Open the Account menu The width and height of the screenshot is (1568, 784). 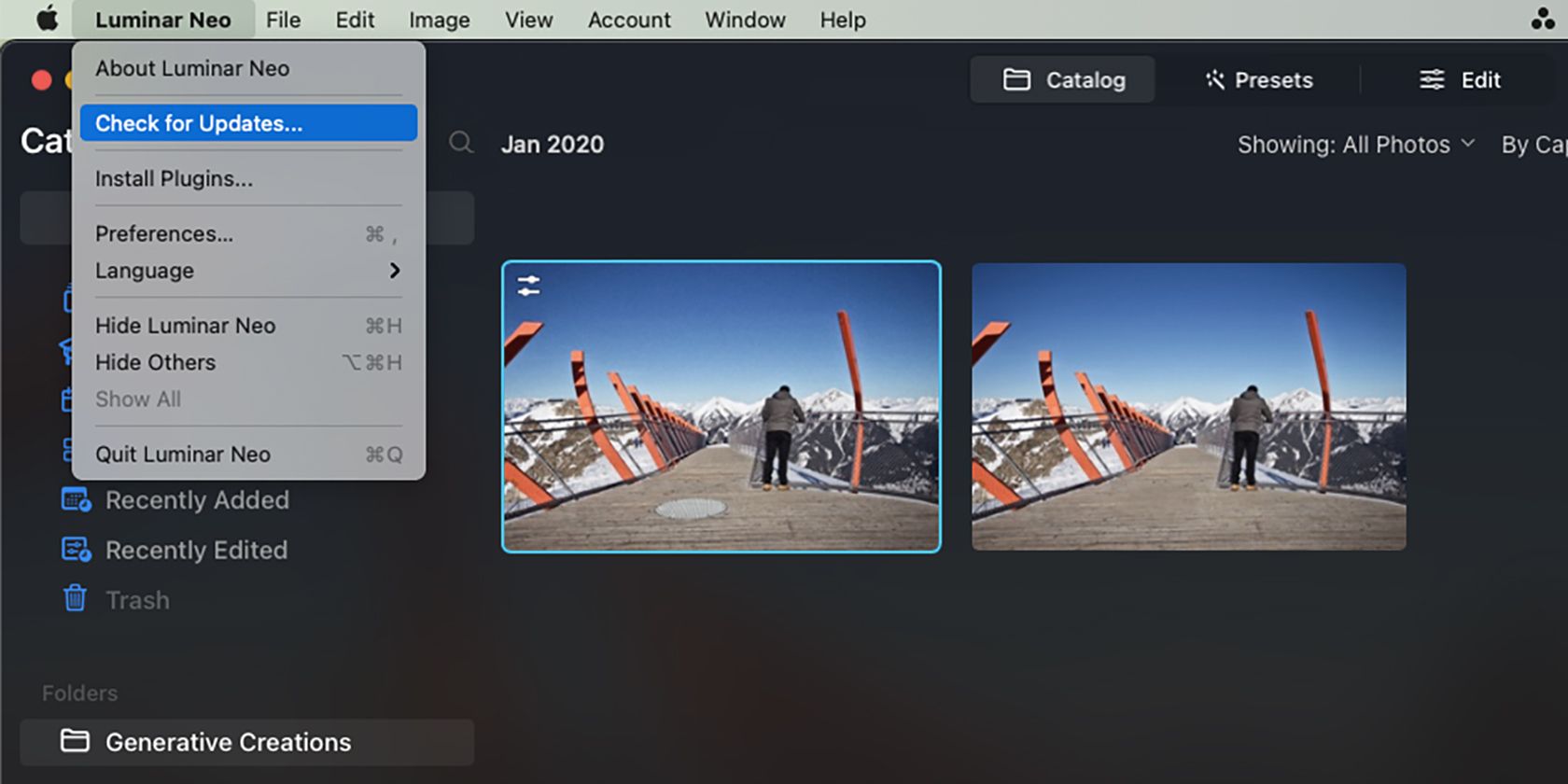[629, 20]
